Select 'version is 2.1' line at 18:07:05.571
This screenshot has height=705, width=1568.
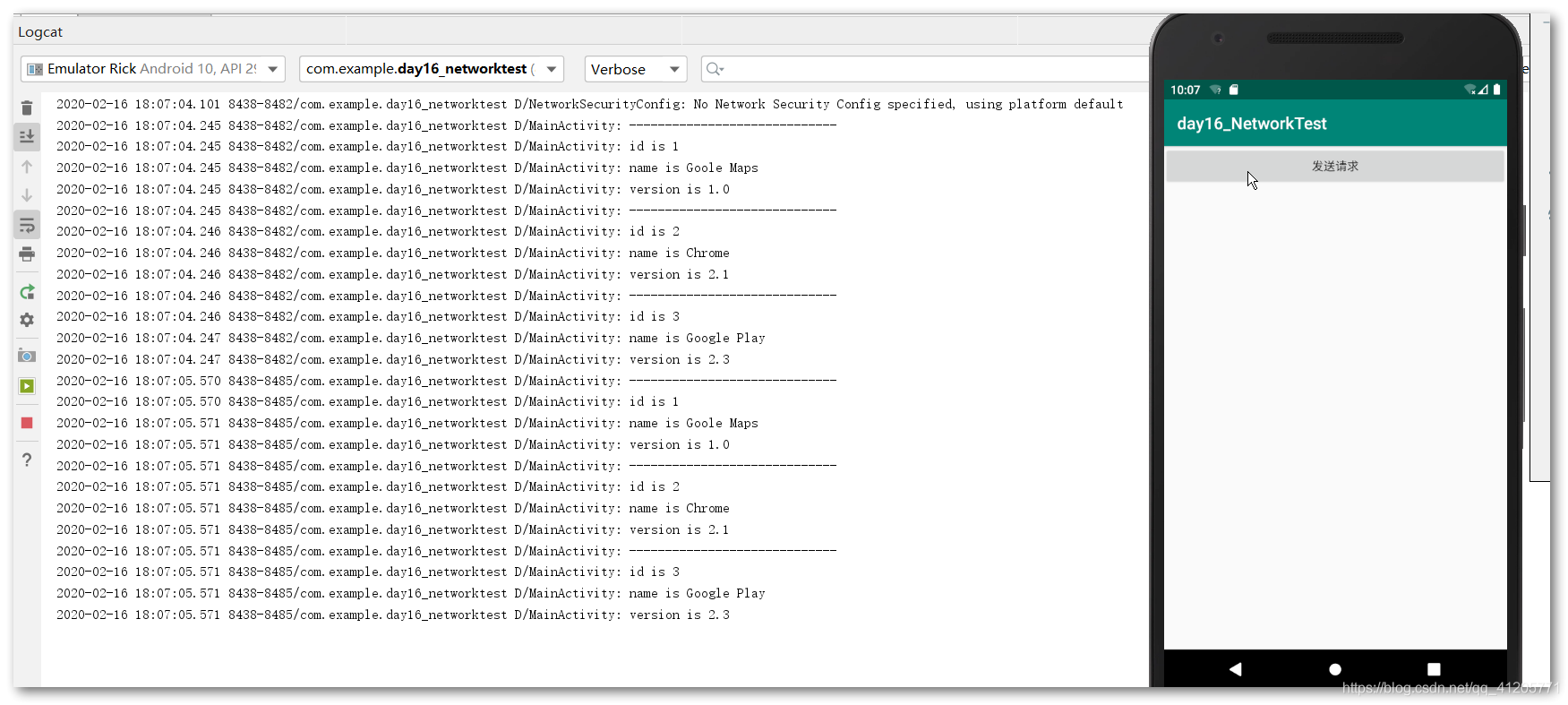pos(393,529)
